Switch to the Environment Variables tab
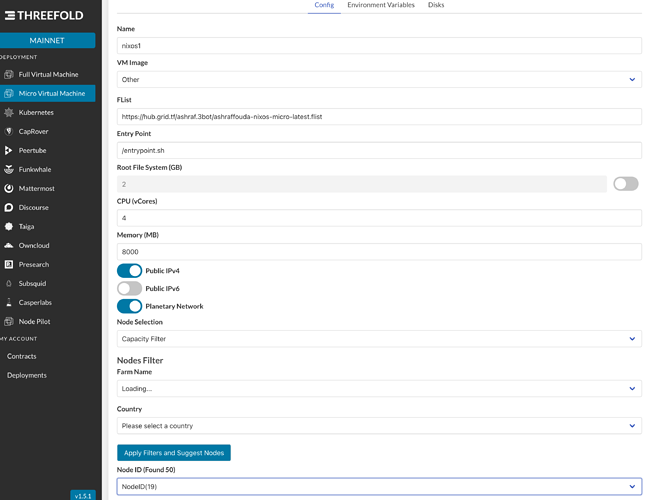Screen dimensions: 645x500 [x=381, y=5]
